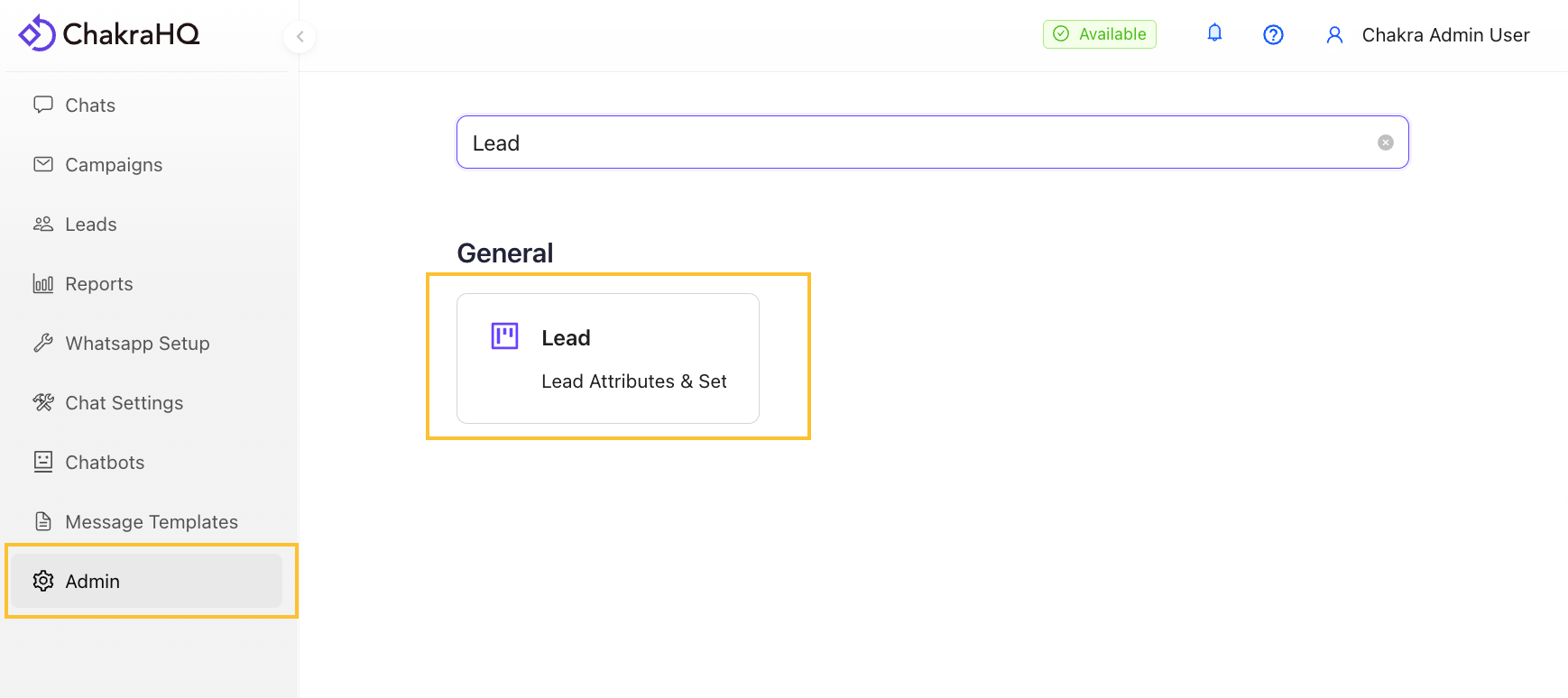Open the notifications bell
The image size is (1568, 698).
coord(1213,33)
